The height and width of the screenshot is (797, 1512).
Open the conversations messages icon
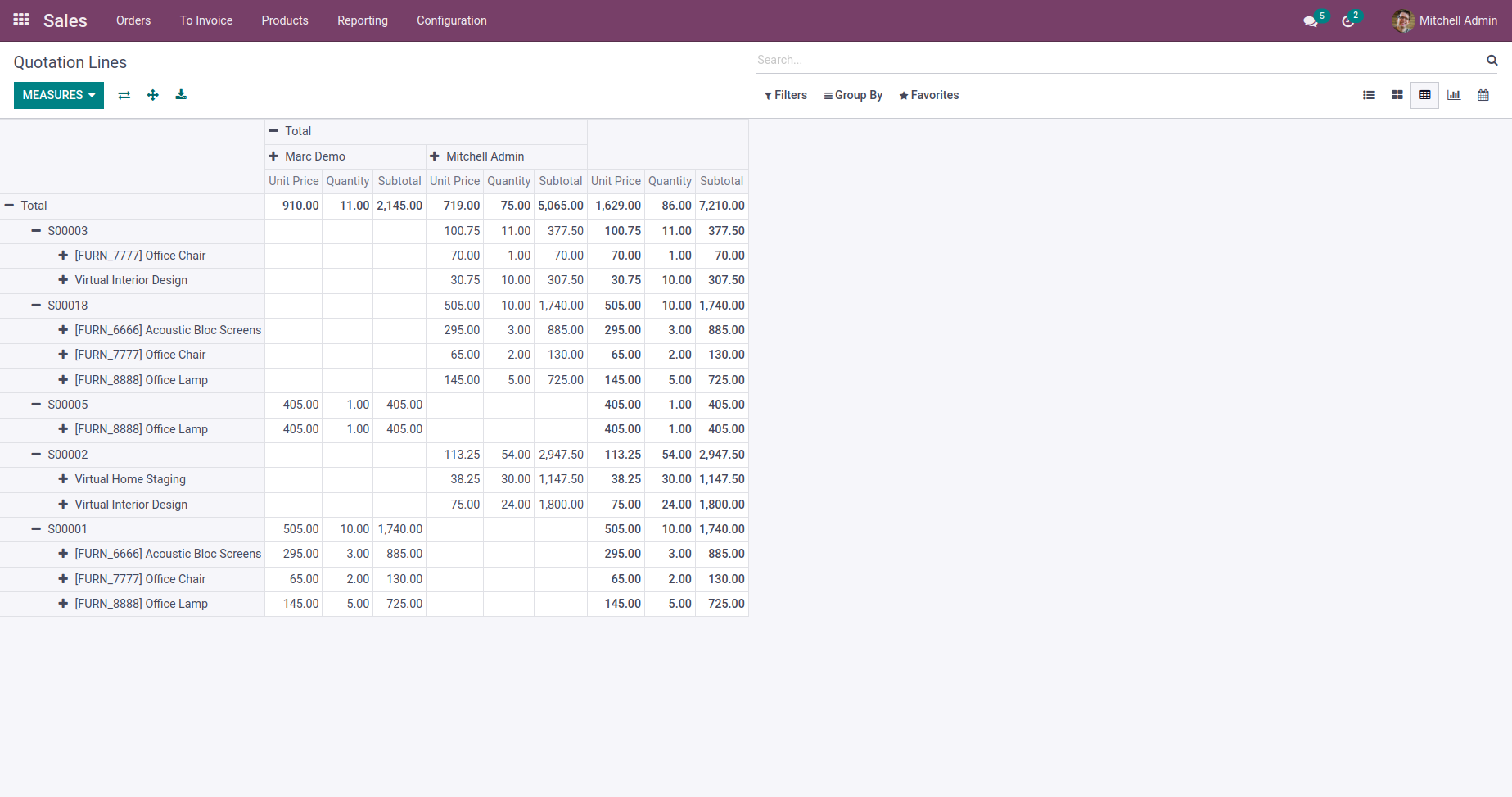tap(1311, 21)
